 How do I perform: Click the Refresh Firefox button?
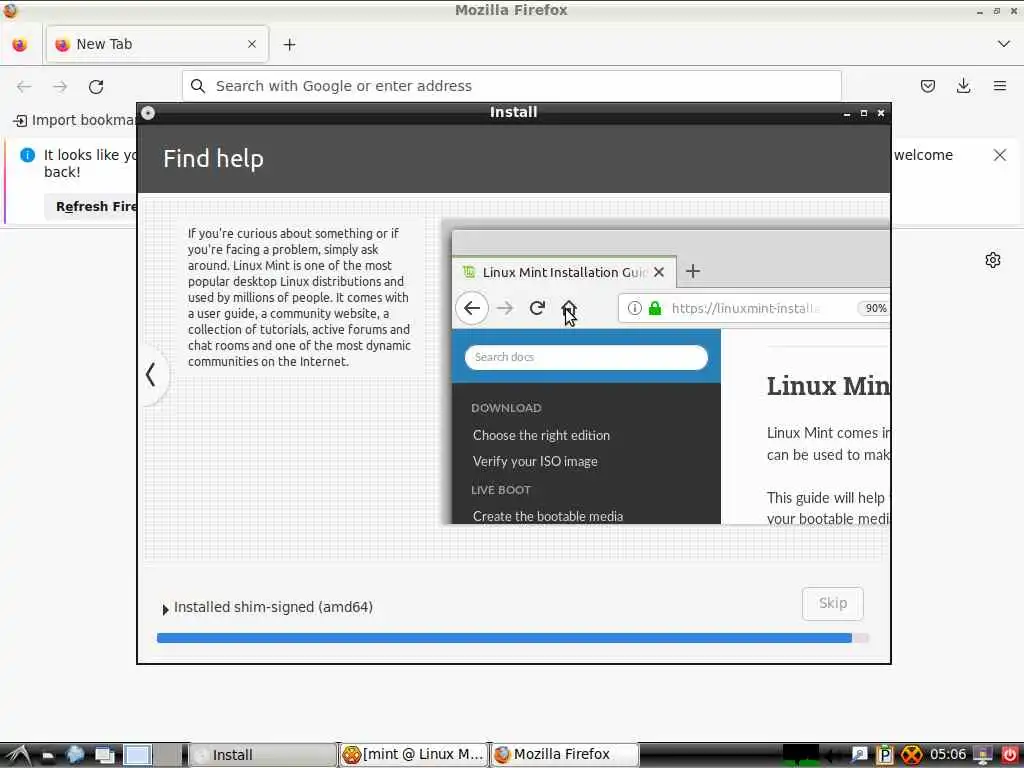[91, 206]
